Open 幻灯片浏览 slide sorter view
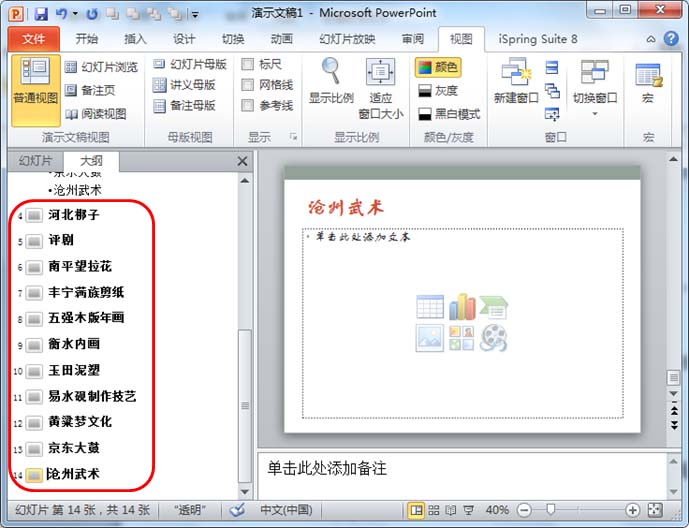 click(101, 67)
